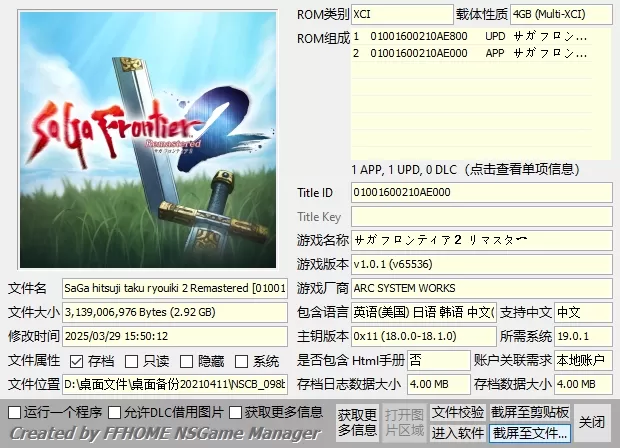Click the 关闭 (close) button
The image size is (620, 448).
click(x=592, y=422)
